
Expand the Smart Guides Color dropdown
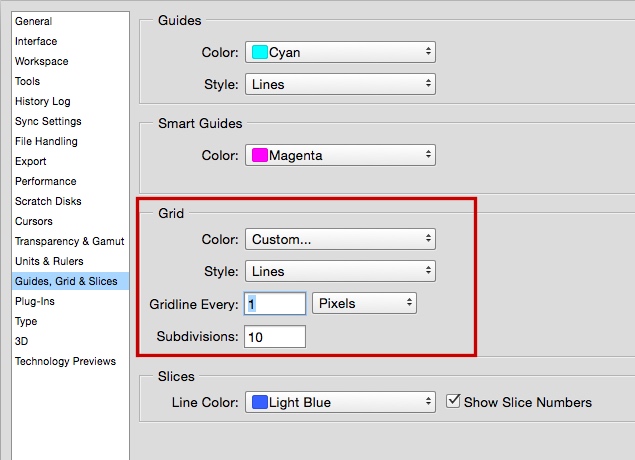pos(340,155)
